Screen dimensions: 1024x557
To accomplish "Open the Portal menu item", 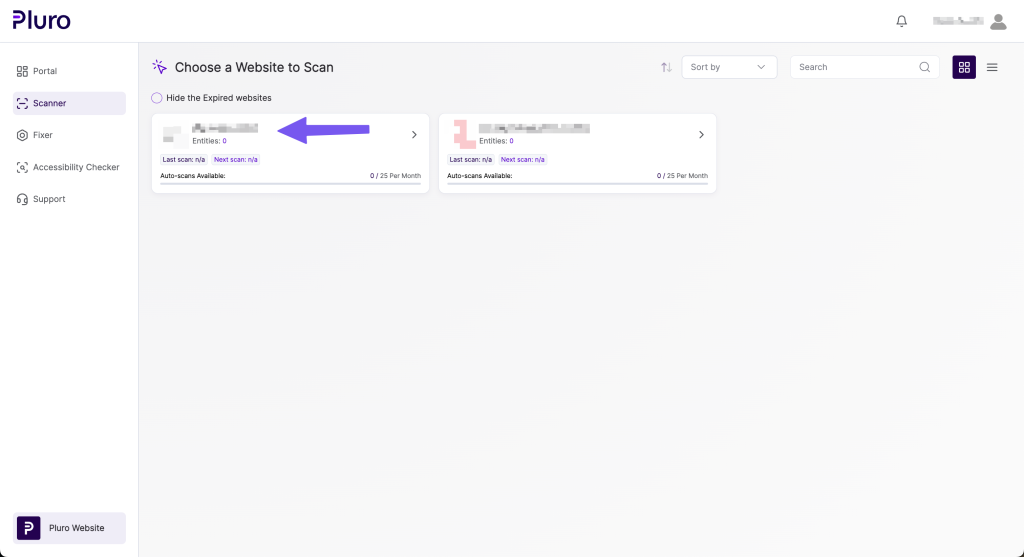I will [45, 71].
